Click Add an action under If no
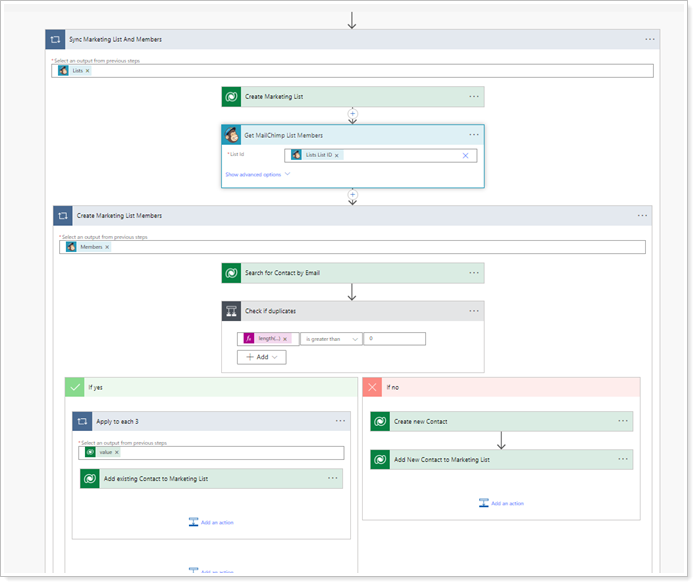 pyautogui.click(x=501, y=503)
